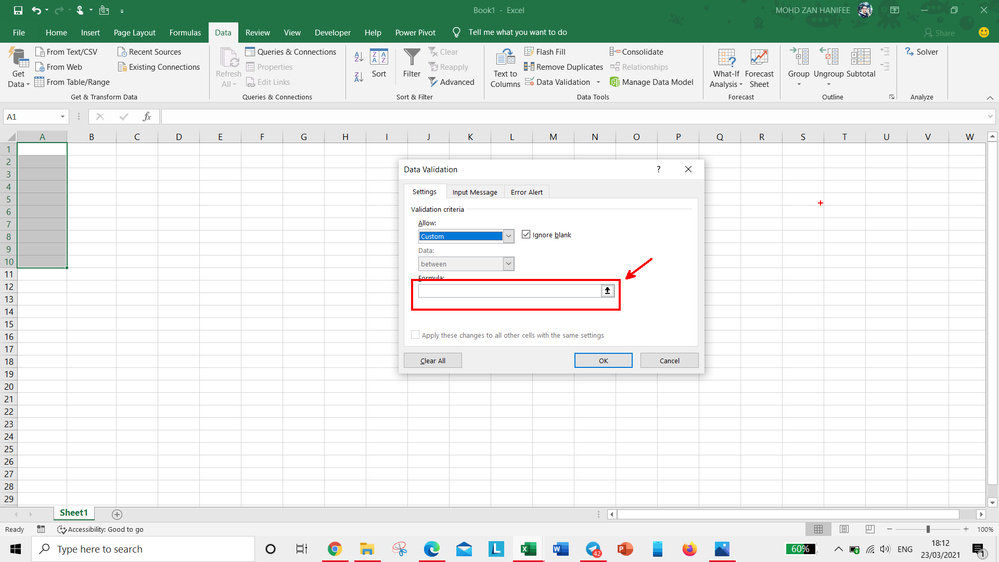Click the column A header
The width and height of the screenshot is (999, 562).
point(42,136)
